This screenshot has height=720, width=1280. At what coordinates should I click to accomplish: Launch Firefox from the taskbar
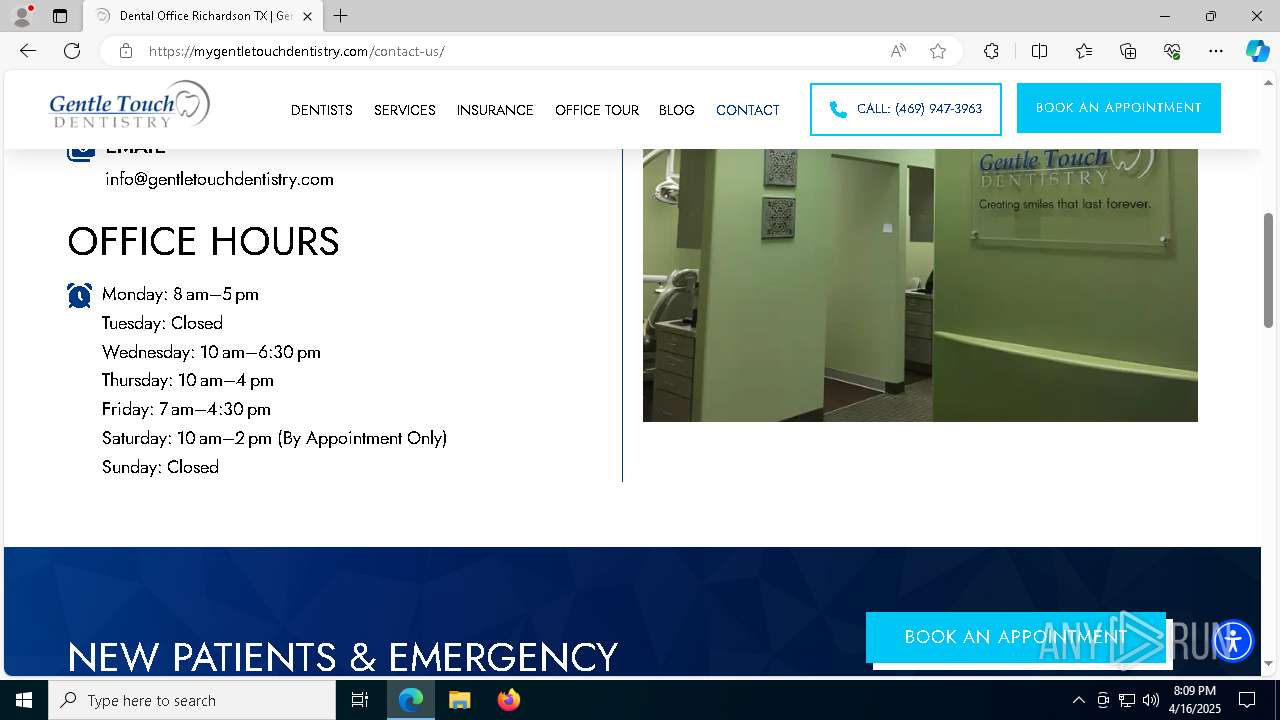pos(509,700)
